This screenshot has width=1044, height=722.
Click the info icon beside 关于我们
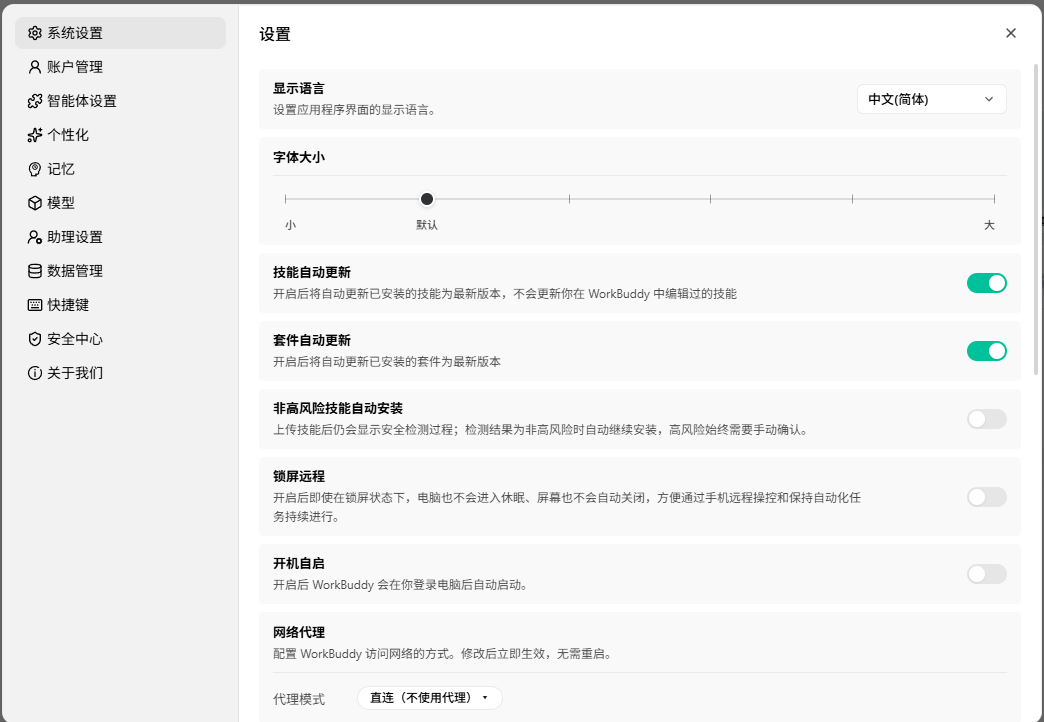pyautogui.click(x=35, y=372)
